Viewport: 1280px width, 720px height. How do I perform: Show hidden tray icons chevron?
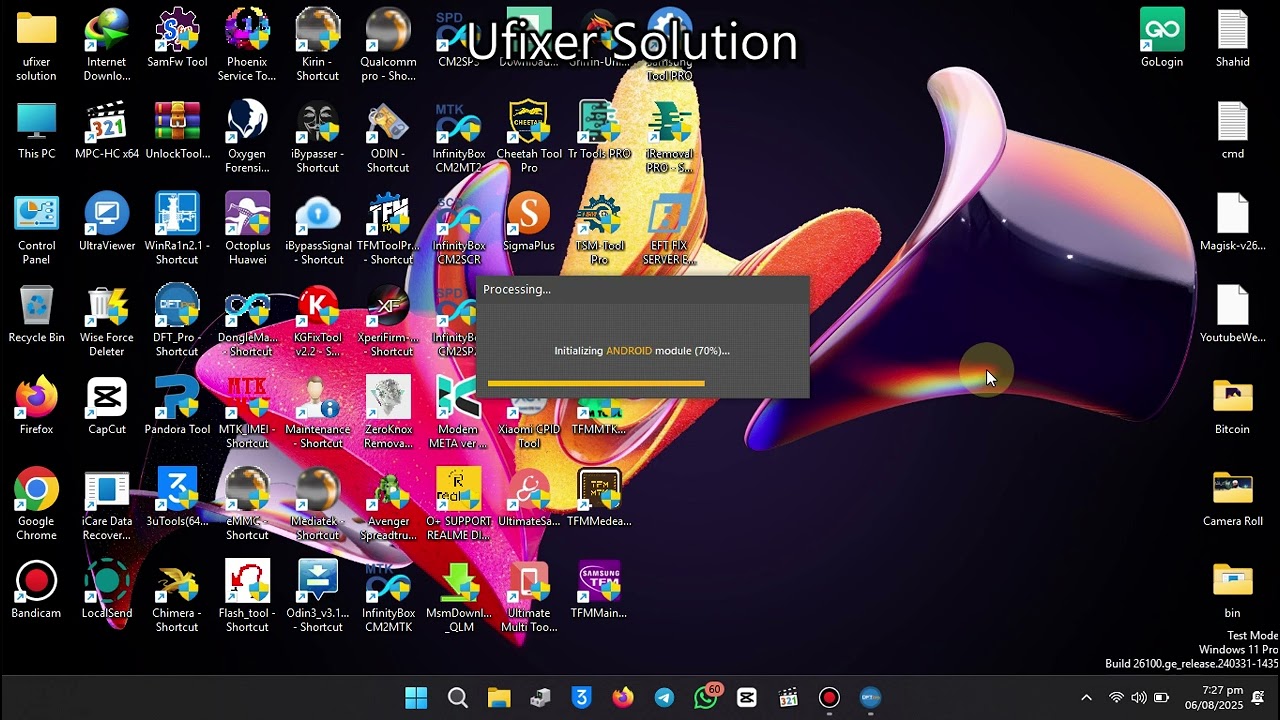click(1086, 698)
